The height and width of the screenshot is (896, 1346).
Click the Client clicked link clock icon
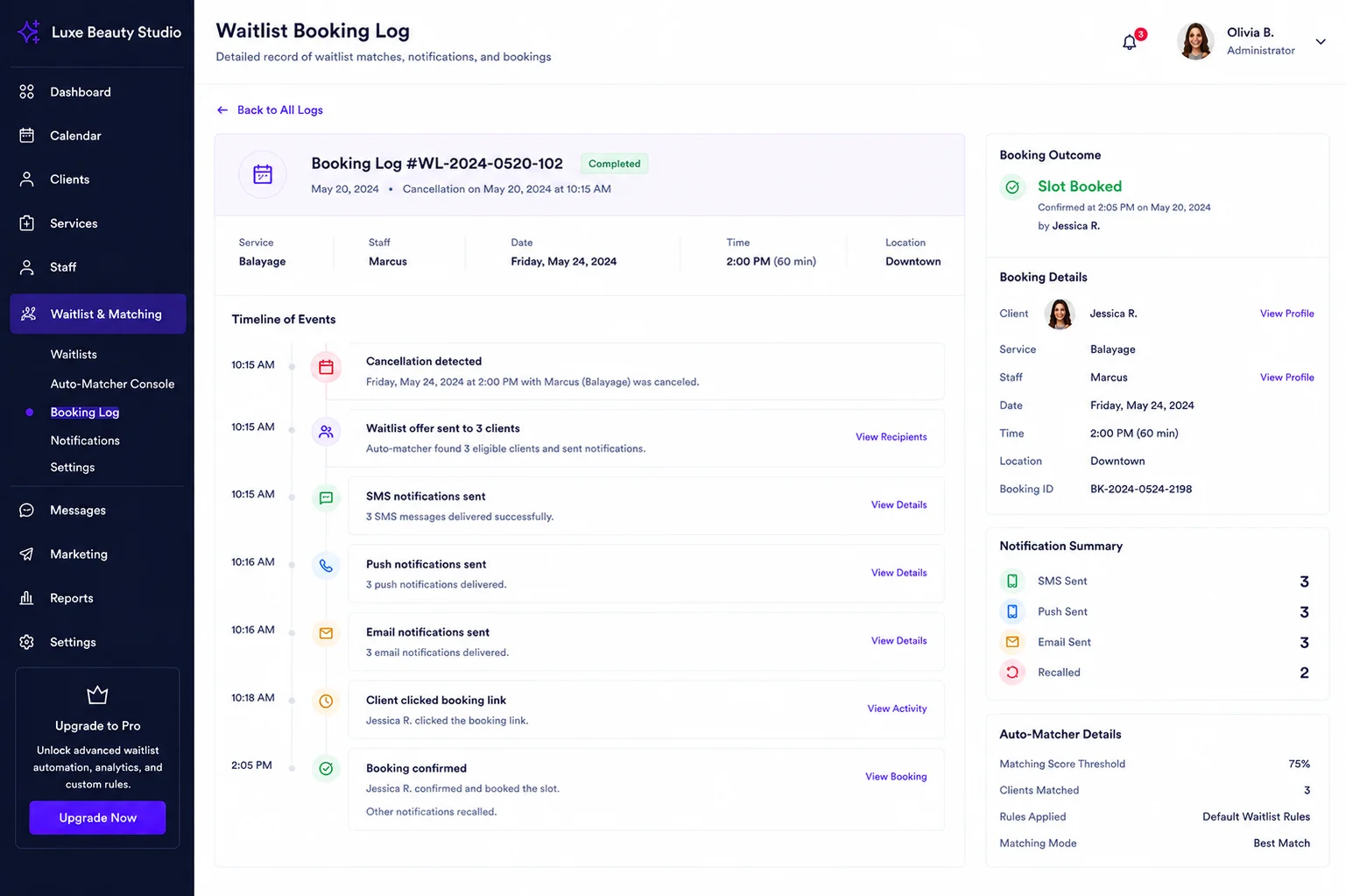point(326,702)
